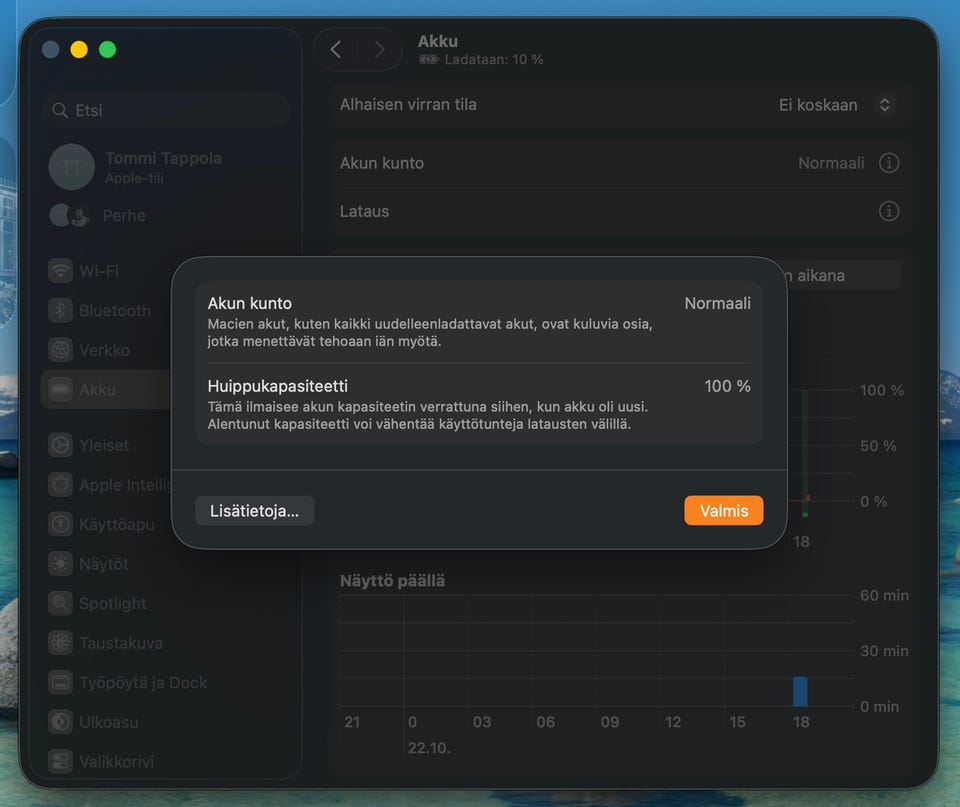
Task: Select the Apple Intelligence sidebar icon
Action: click(61, 485)
